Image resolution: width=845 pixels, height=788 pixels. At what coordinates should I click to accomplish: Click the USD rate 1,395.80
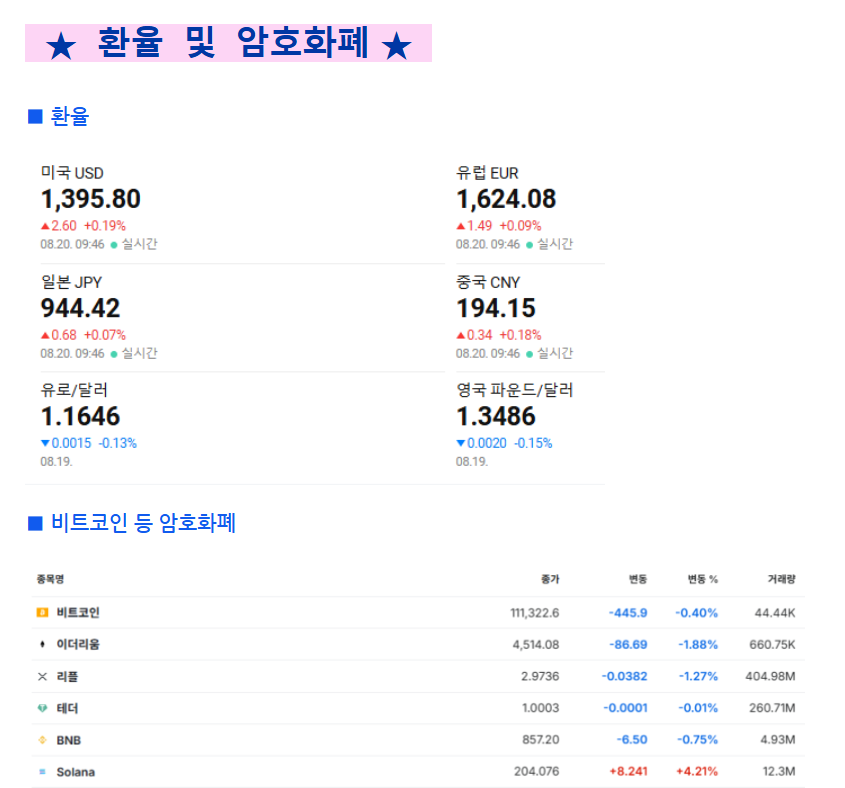(x=91, y=199)
